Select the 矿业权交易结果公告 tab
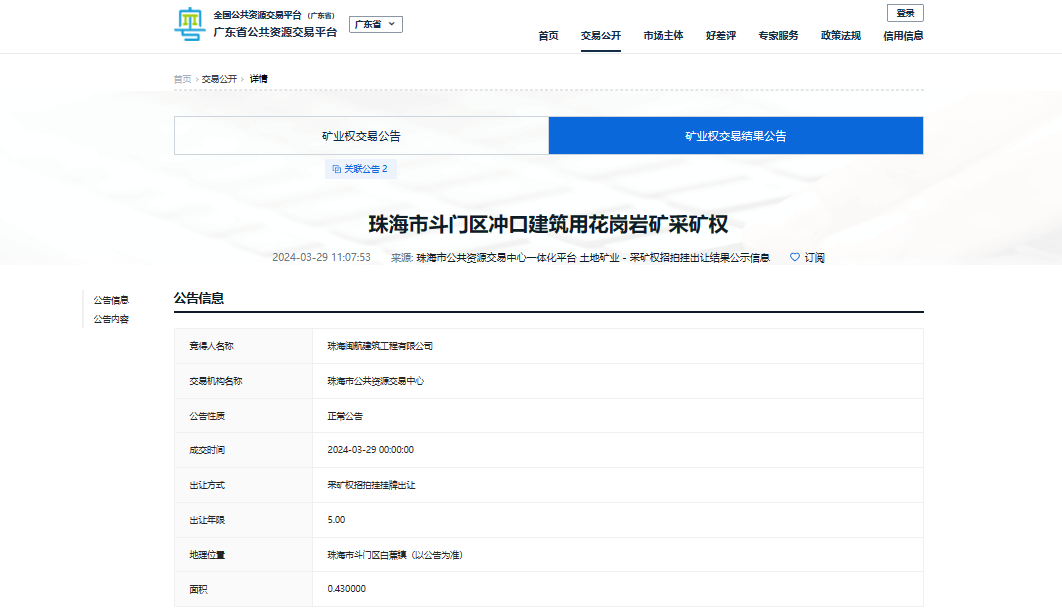The width and height of the screenshot is (1062, 611). point(735,136)
